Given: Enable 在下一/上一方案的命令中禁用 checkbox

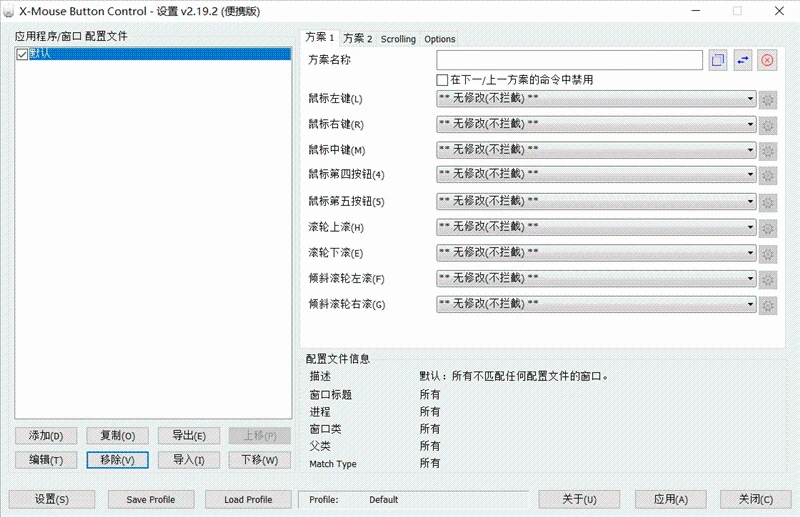Looking at the screenshot, I should [442, 79].
